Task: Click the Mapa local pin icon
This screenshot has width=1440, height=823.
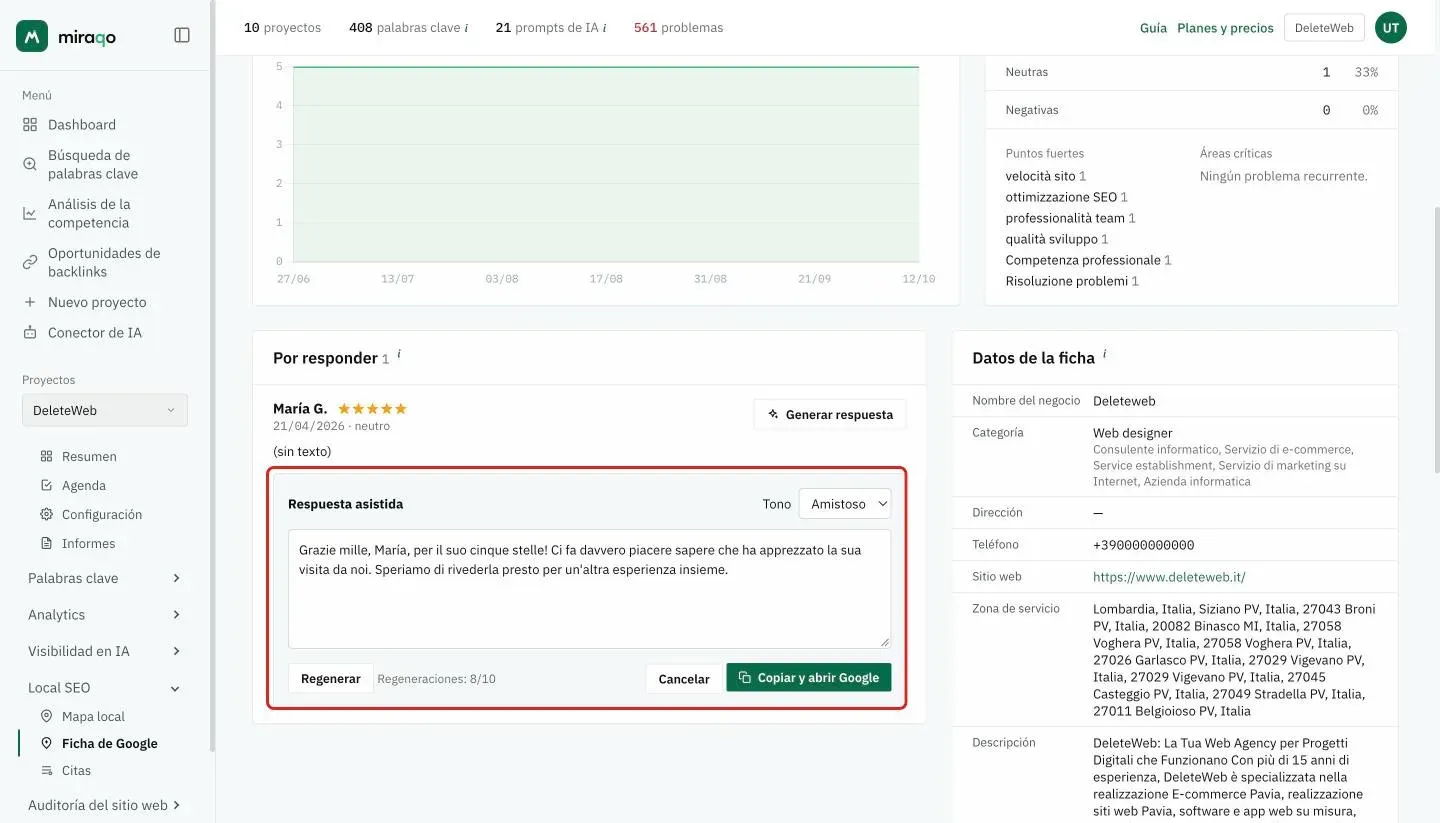Action: tap(46, 716)
